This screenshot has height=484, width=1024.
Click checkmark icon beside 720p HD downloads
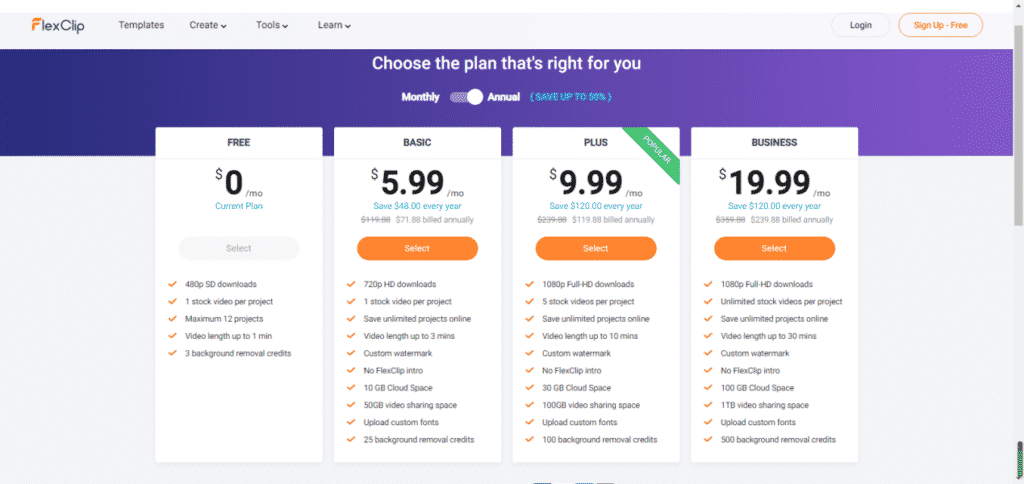[x=351, y=284]
